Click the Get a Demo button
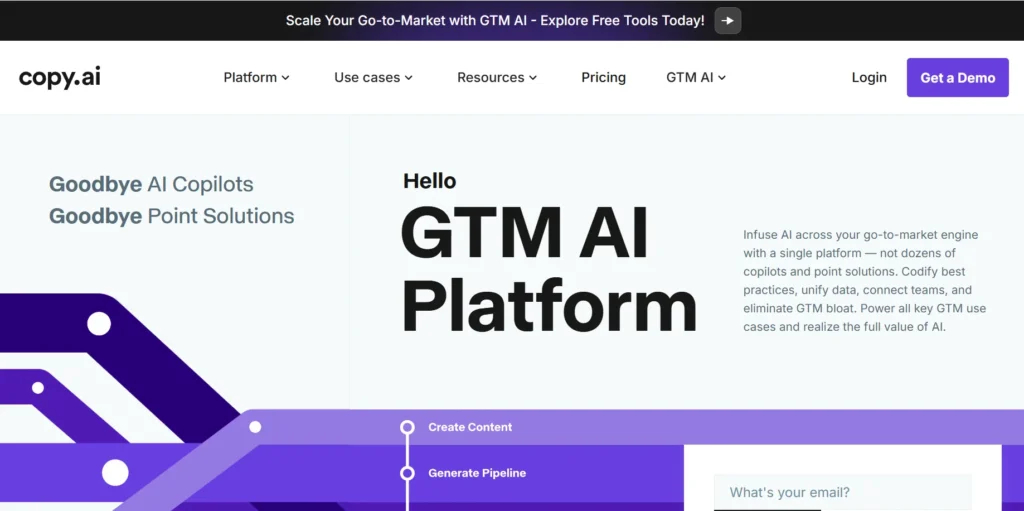This screenshot has height=511, width=1024. (957, 78)
